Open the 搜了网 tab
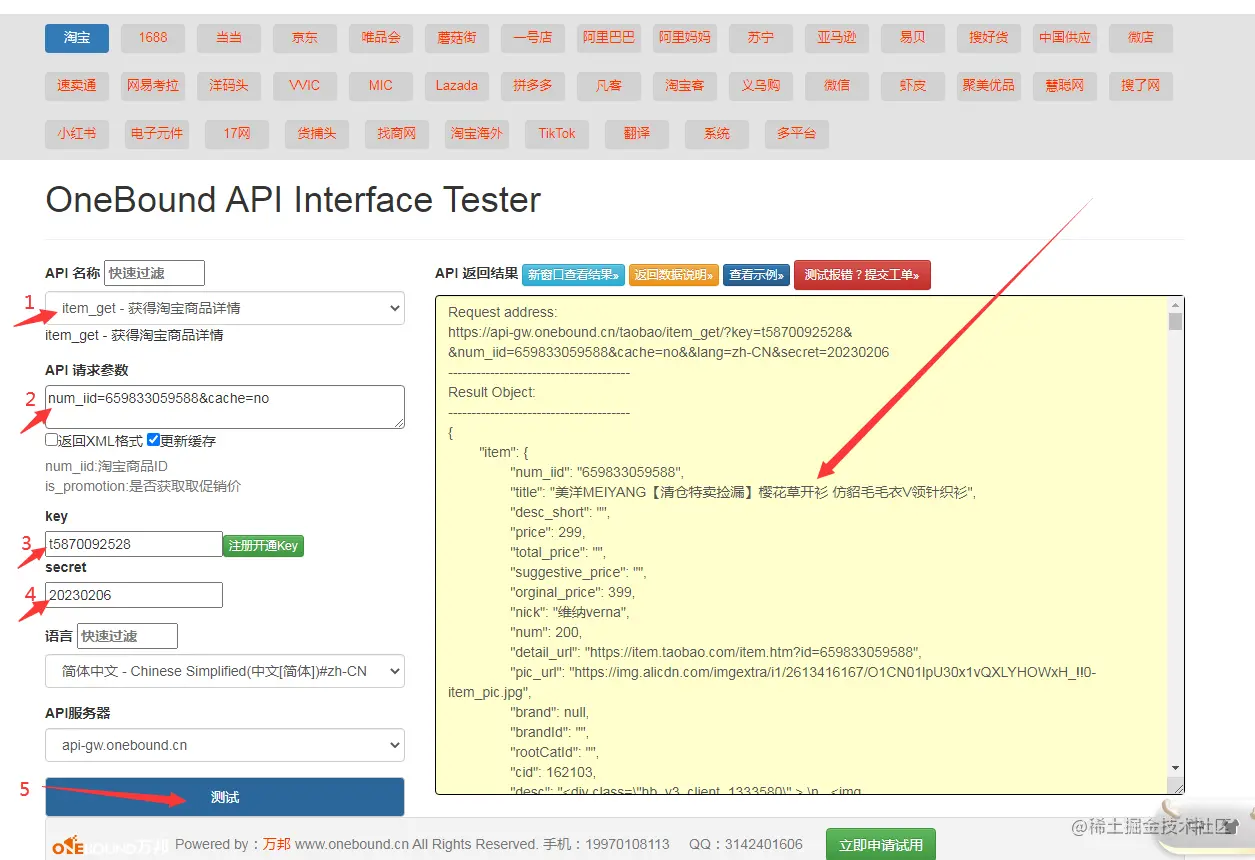 coord(1141,86)
